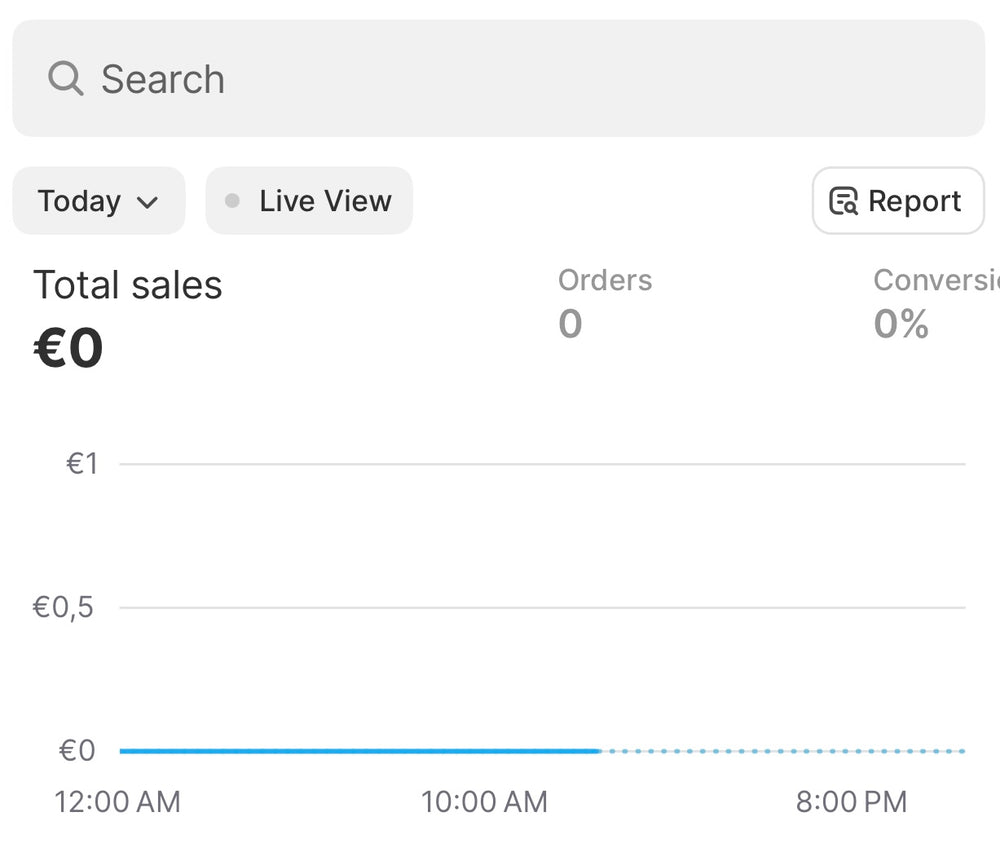Click the Report document icon

(x=844, y=201)
